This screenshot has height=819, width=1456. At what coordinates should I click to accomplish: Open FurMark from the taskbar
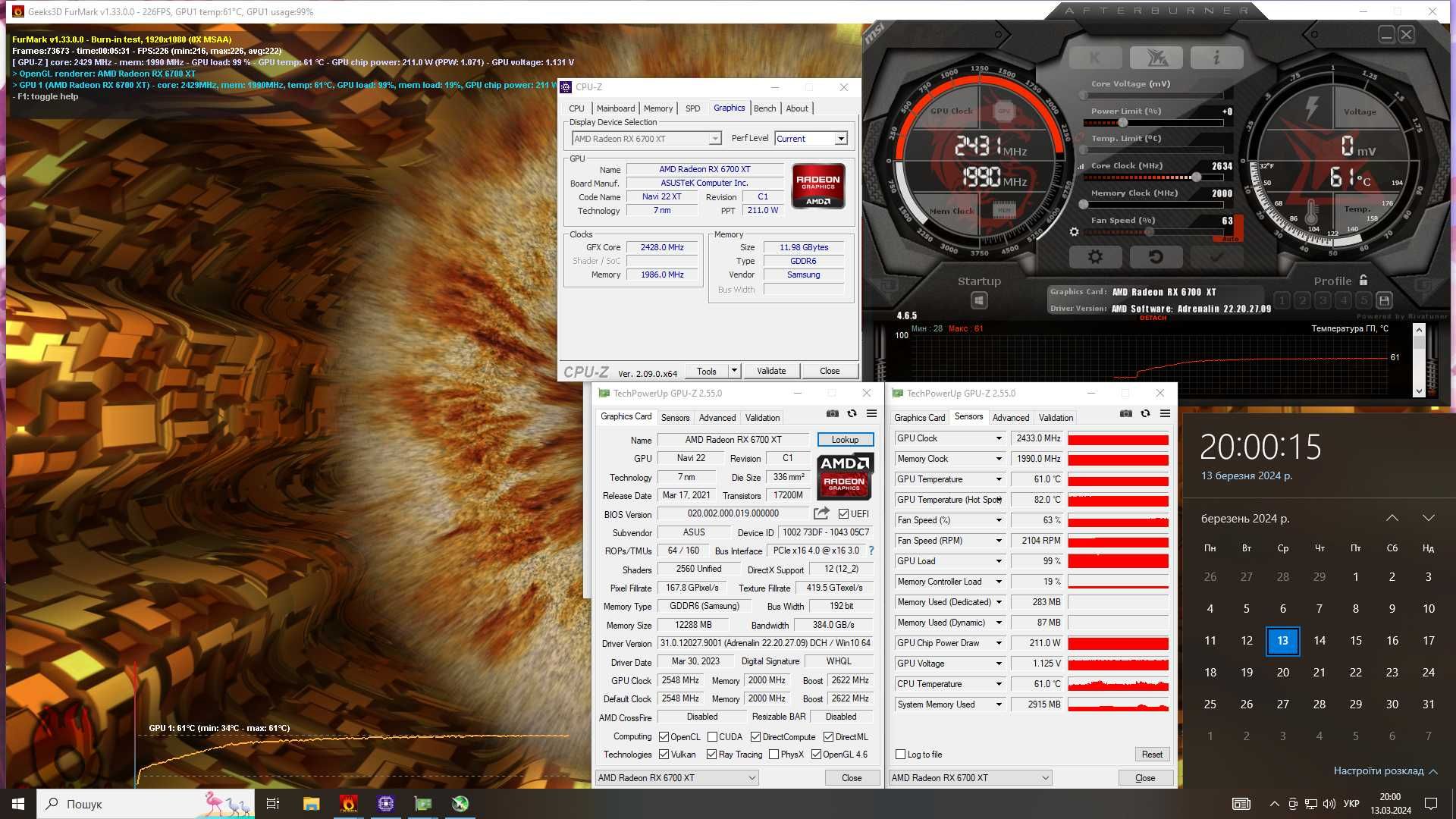[348, 804]
